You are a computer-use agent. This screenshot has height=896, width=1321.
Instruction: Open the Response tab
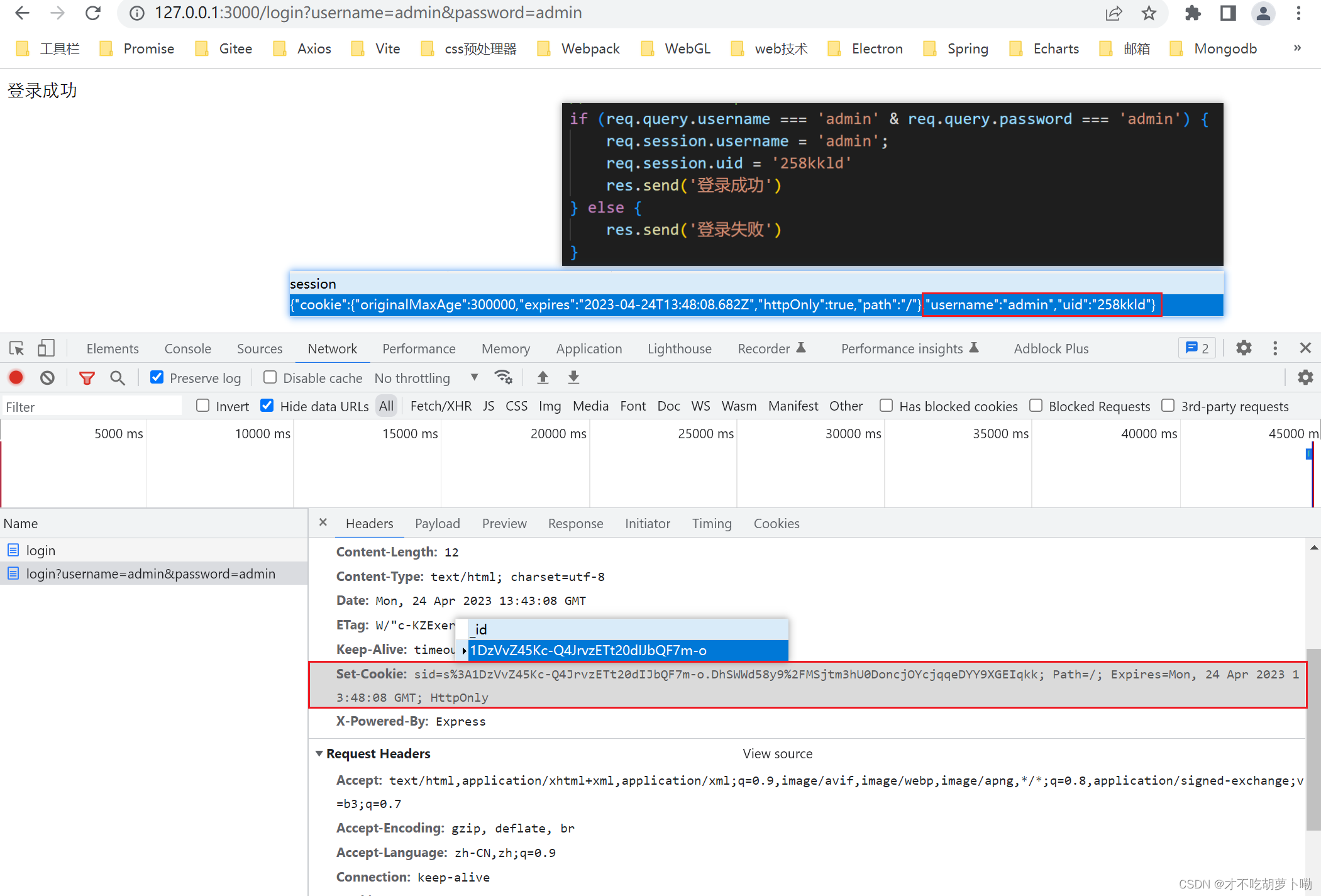(x=575, y=523)
